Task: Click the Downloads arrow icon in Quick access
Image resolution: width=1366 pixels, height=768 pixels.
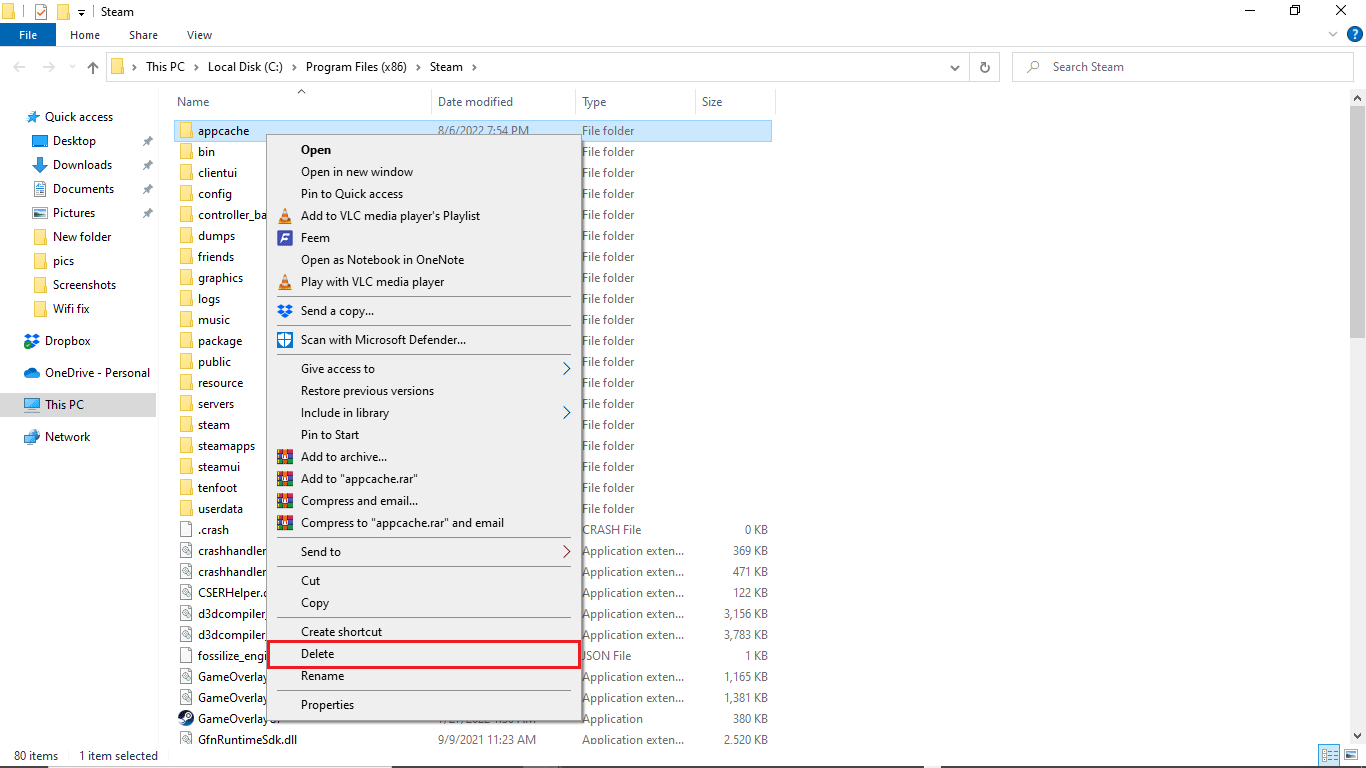Action: (40, 165)
